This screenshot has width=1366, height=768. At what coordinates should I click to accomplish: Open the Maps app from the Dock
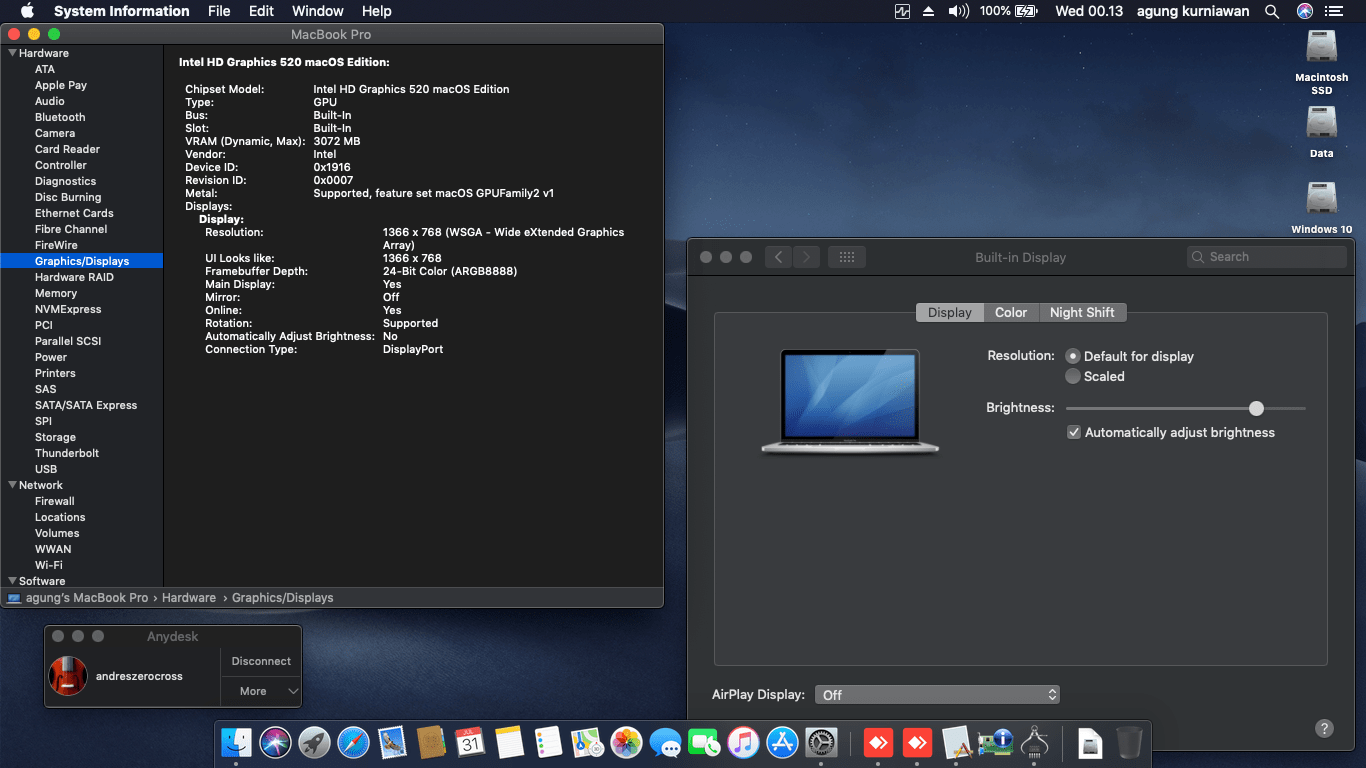(587, 742)
